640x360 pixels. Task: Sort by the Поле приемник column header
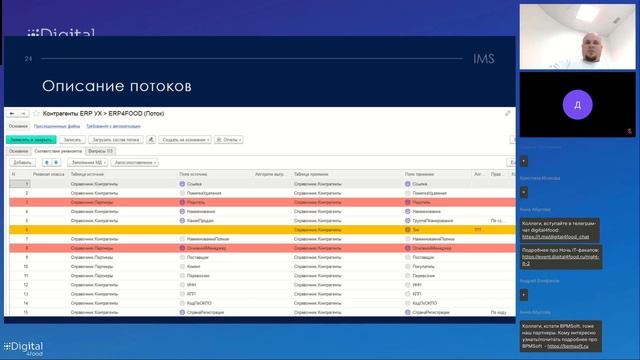click(419, 174)
